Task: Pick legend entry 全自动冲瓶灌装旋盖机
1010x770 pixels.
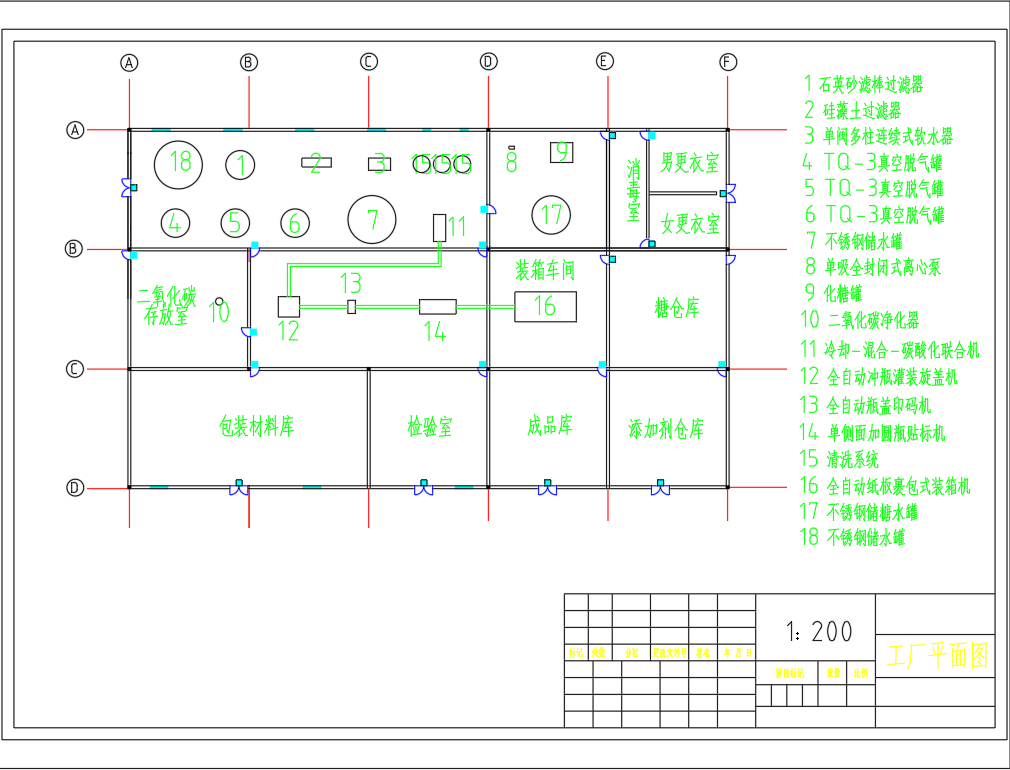Action: coord(892,376)
